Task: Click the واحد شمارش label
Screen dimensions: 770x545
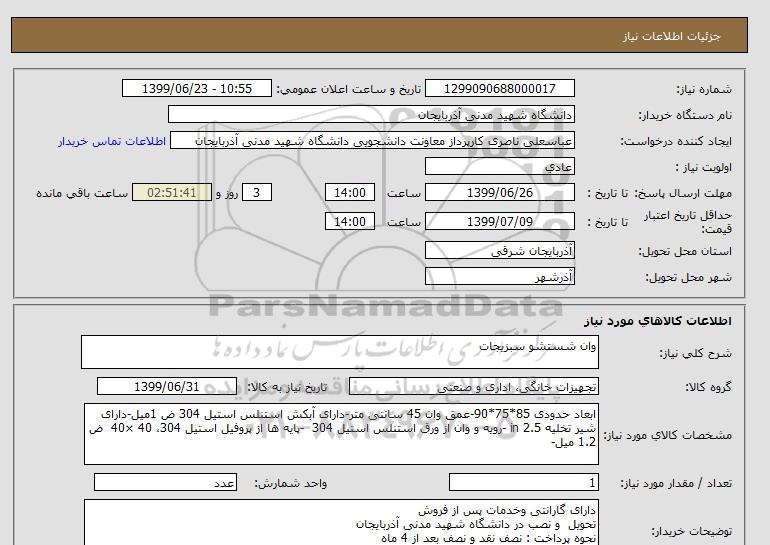Action: (x=290, y=484)
